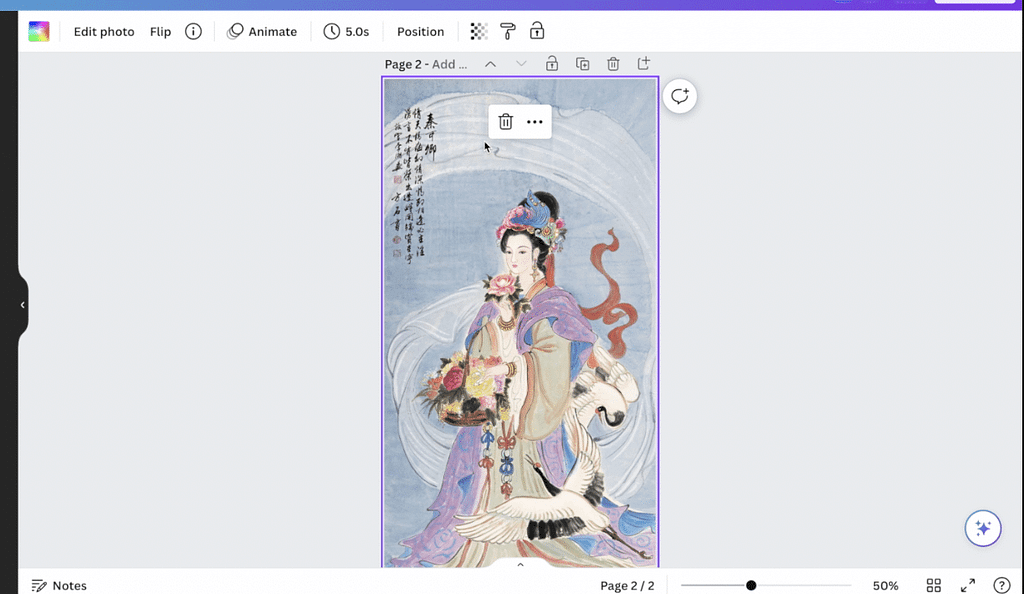Edit the Page 2 title field
1024x594 pixels.
(426, 64)
